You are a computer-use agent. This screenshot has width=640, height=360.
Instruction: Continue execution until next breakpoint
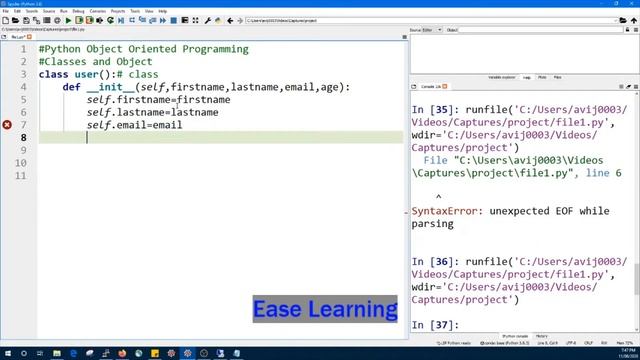point(163,20)
